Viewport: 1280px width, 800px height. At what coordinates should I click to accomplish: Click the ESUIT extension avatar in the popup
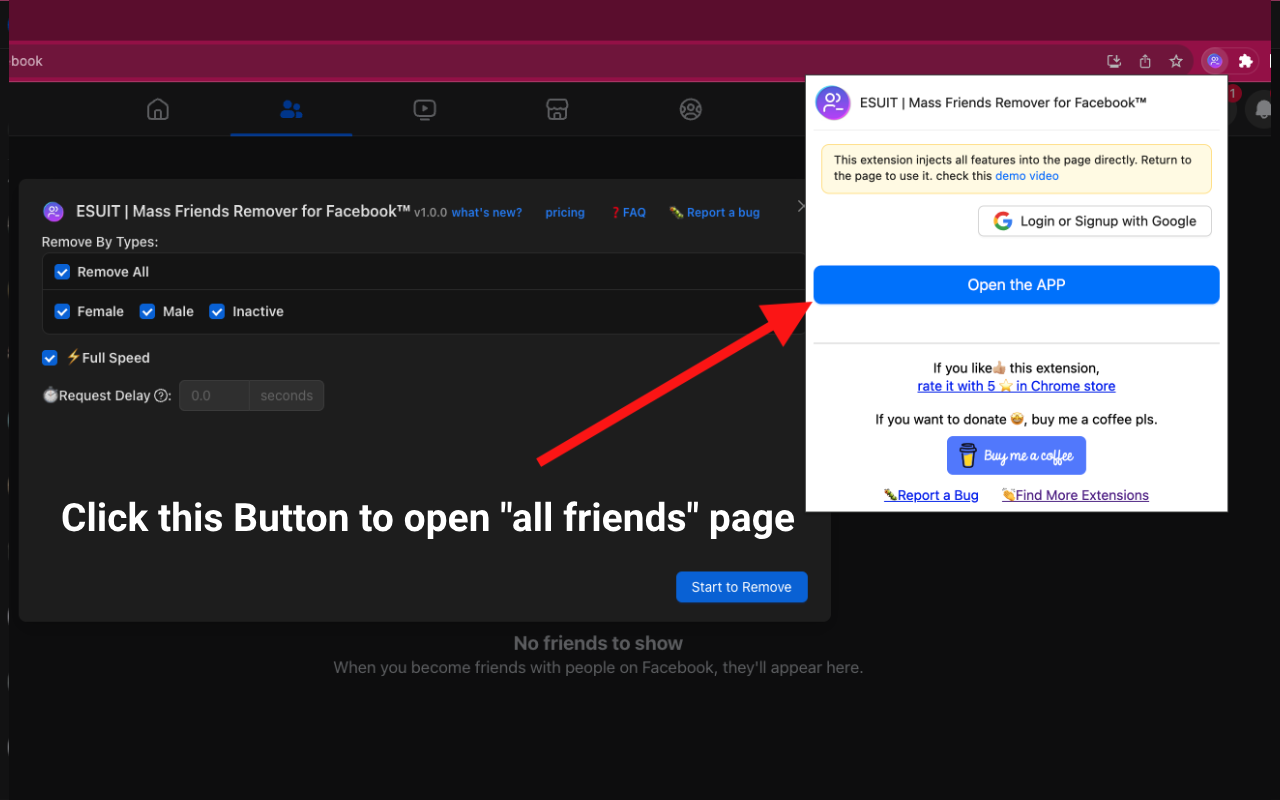click(x=832, y=103)
